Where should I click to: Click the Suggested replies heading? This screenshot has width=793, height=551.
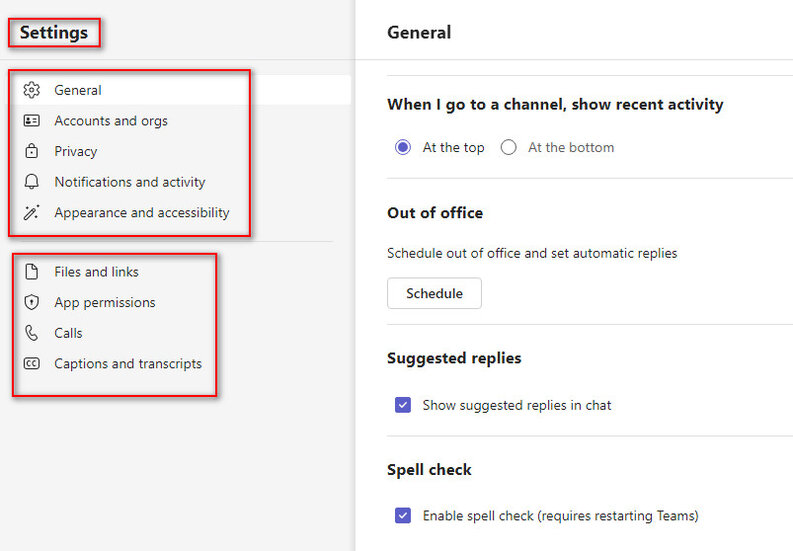pyautogui.click(x=454, y=358)
